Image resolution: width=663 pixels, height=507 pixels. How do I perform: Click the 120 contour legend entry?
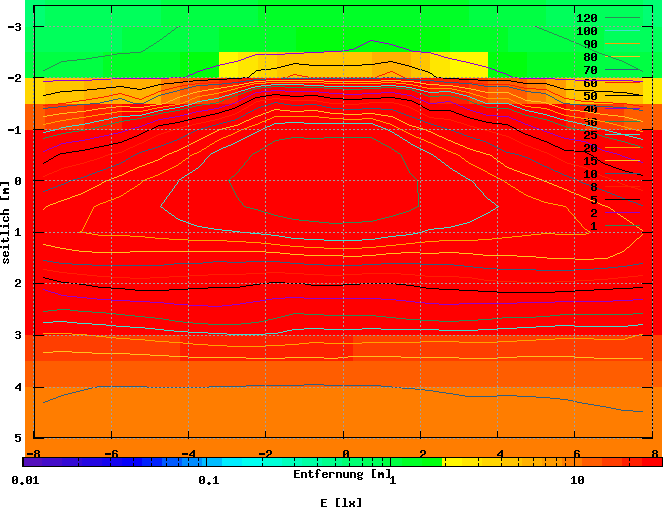tap(587, 18)
